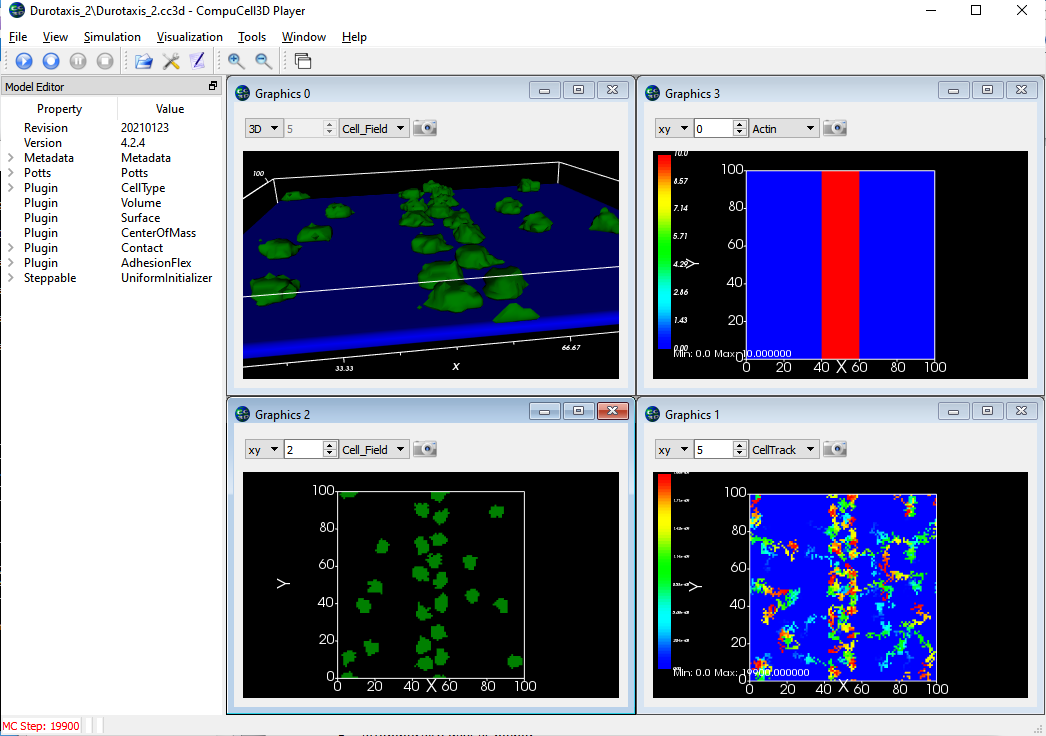
Task: Float the Model Editor panel
Action: point(212,87)
